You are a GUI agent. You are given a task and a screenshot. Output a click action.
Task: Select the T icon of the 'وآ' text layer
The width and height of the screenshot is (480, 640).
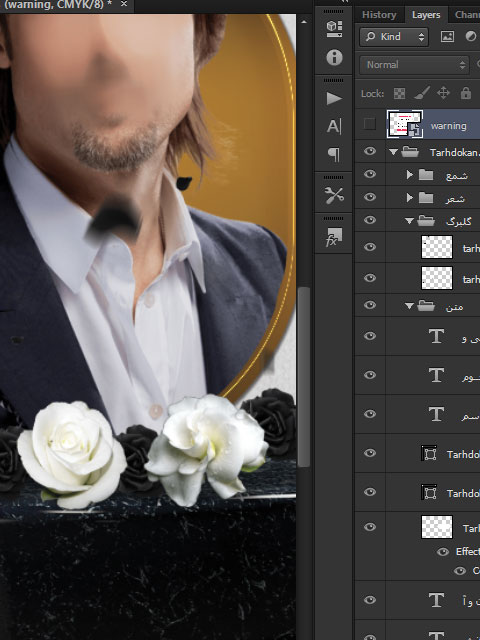point(436,600)
